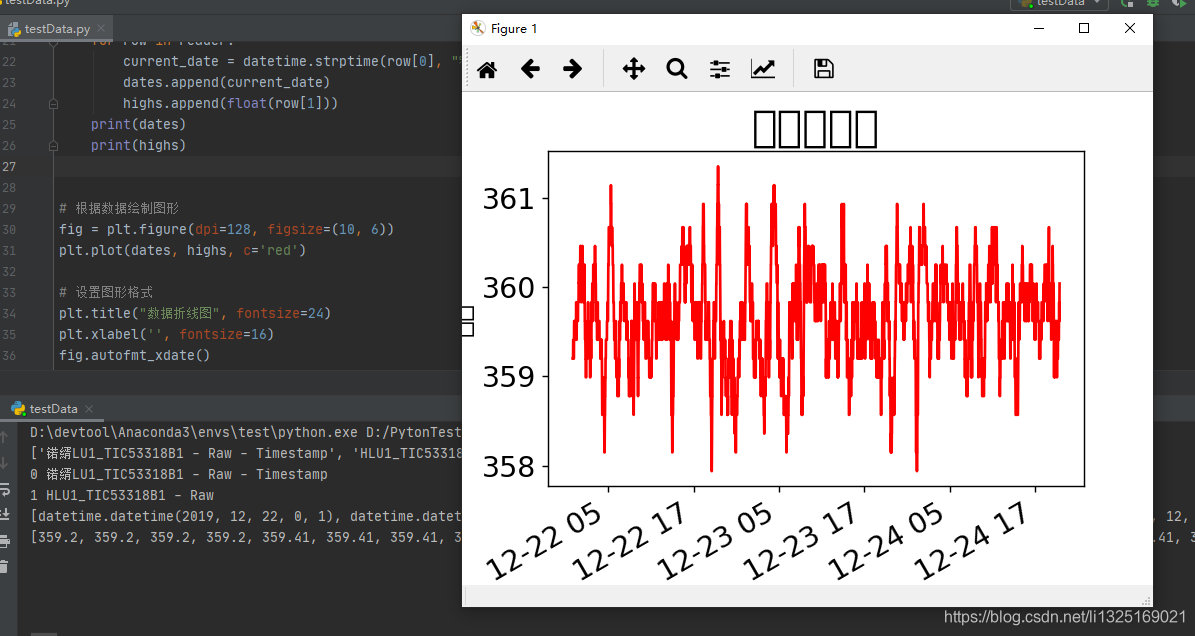This screenshot has width=1195, height=636.
Task: Save the figure using the floppy disk icon
Action: 824,69
